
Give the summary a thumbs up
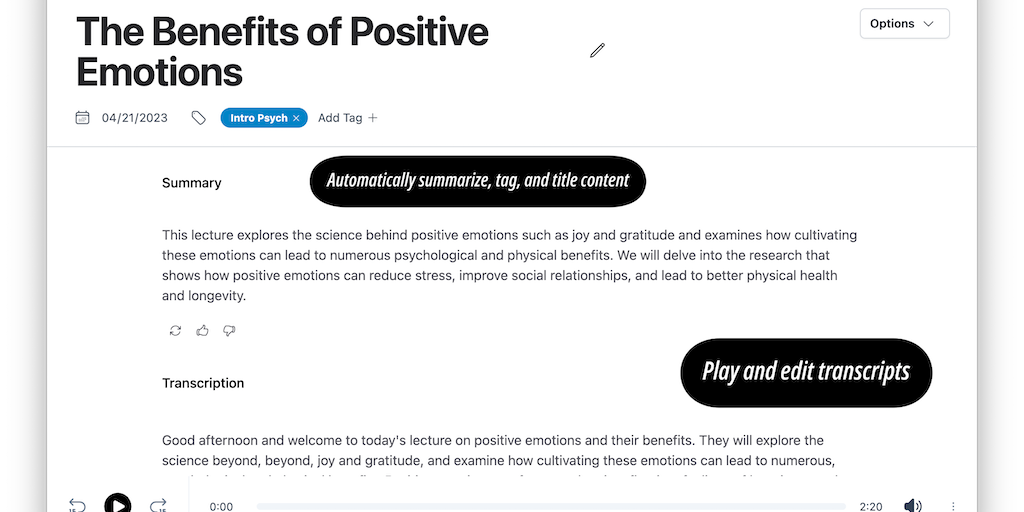pos(203,330)
